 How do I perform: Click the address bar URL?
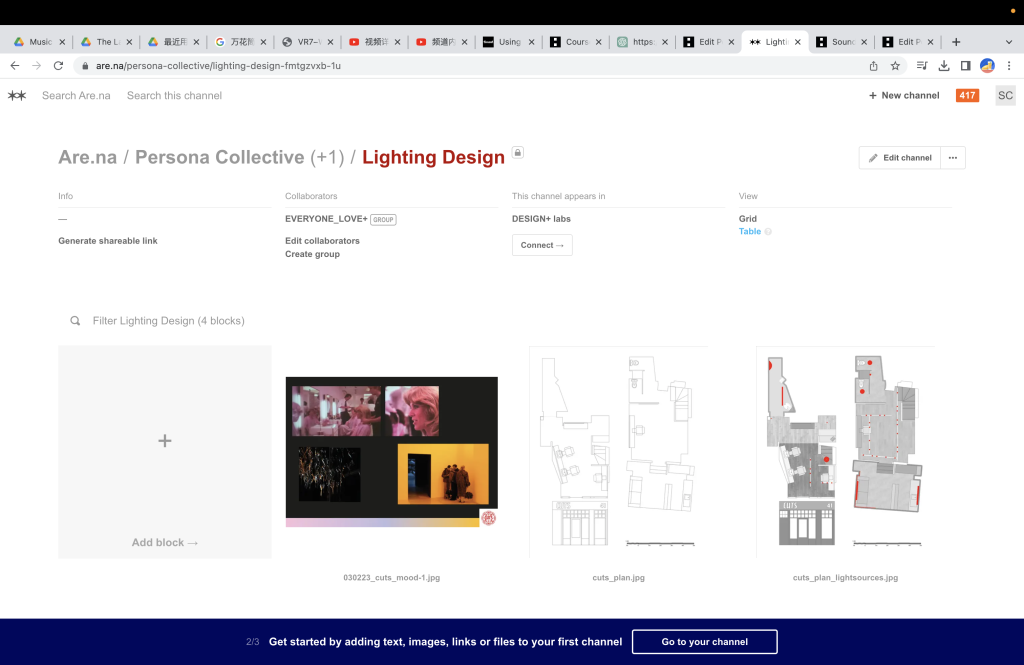(218, 65)
